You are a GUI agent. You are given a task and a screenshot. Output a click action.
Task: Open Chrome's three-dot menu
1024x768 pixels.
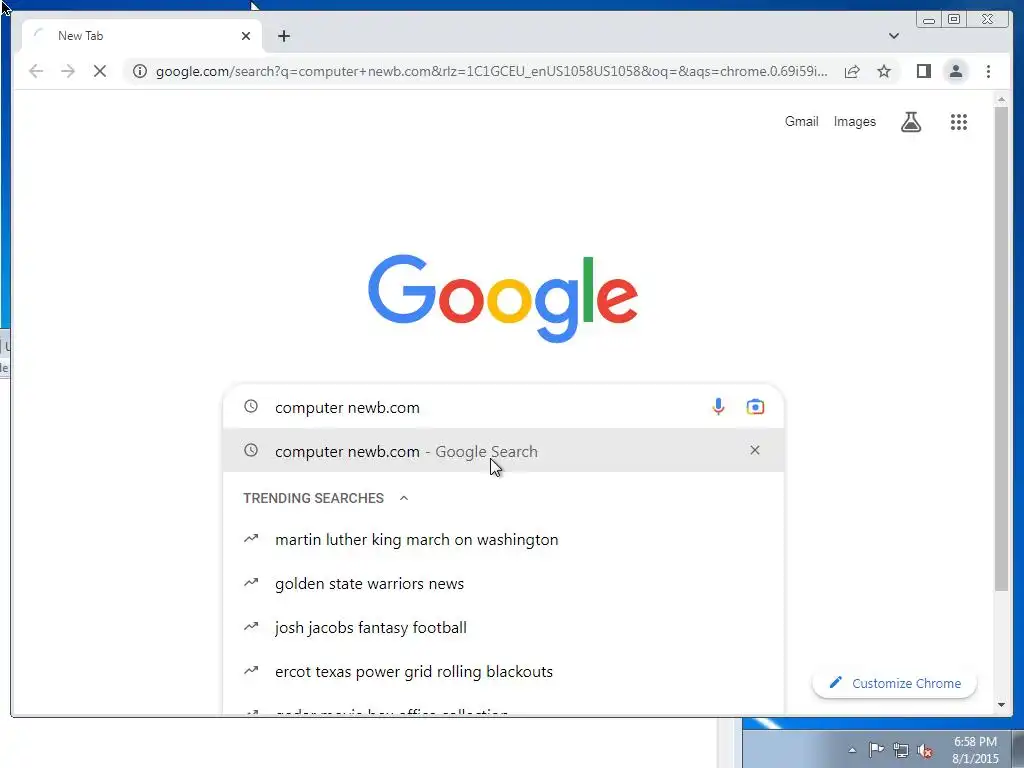click(988, 71)
